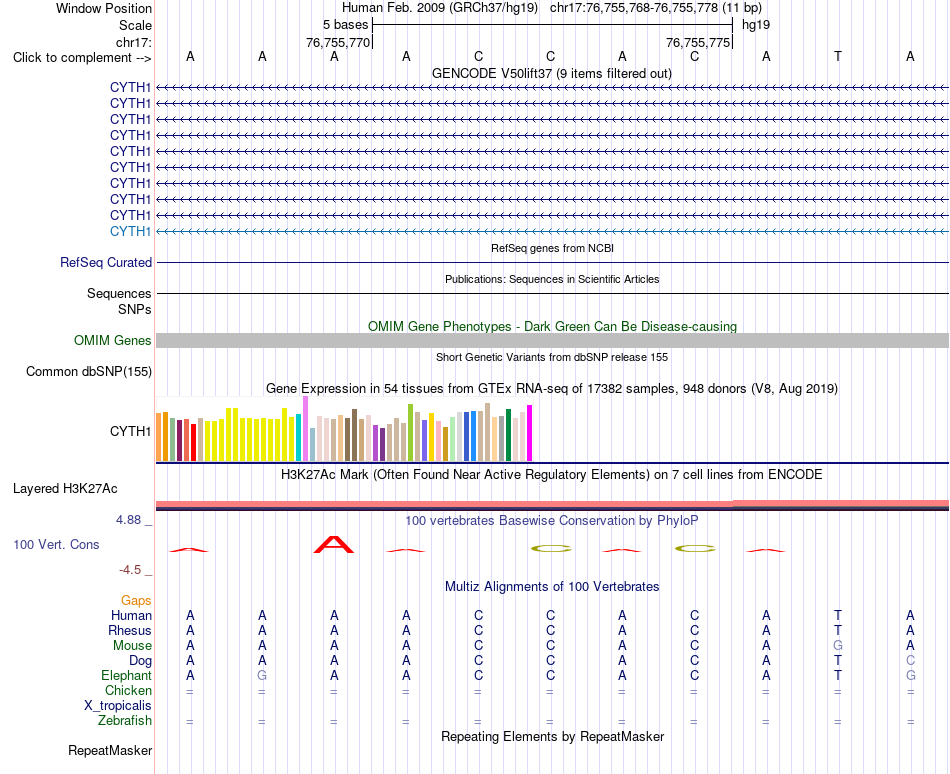
Task: Select the Zebrafish species row label
Action: [x=125, y=720]
